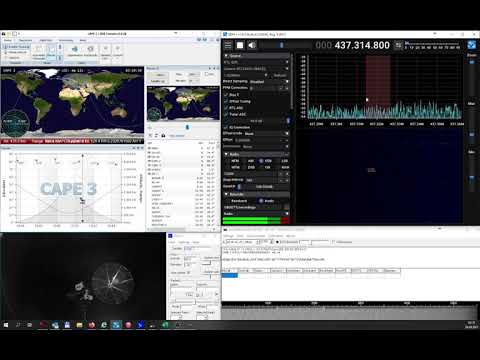480x360 pixels.
Task: Stop the SDR# radio with the square button
Action: (240, 45)
